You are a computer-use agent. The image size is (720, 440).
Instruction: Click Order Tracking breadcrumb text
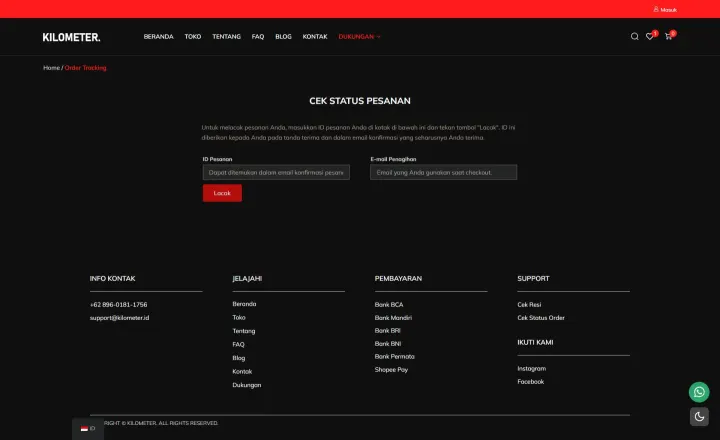pos(85,68)
